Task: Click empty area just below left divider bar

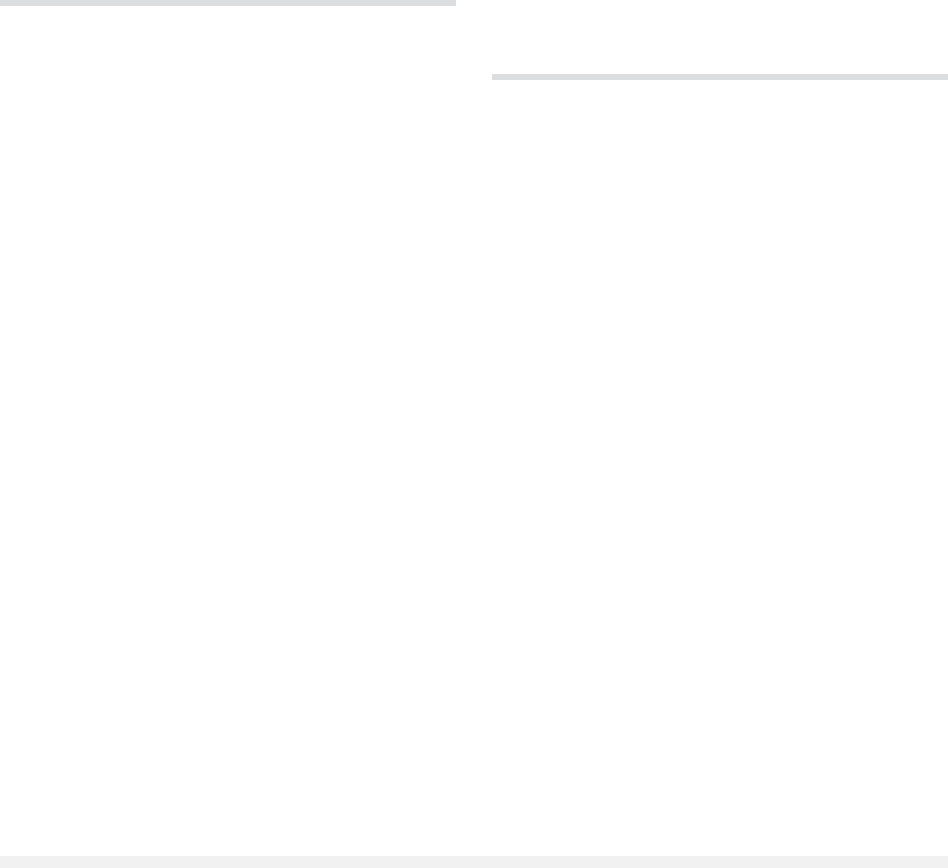Action: [x=228, y=18]
